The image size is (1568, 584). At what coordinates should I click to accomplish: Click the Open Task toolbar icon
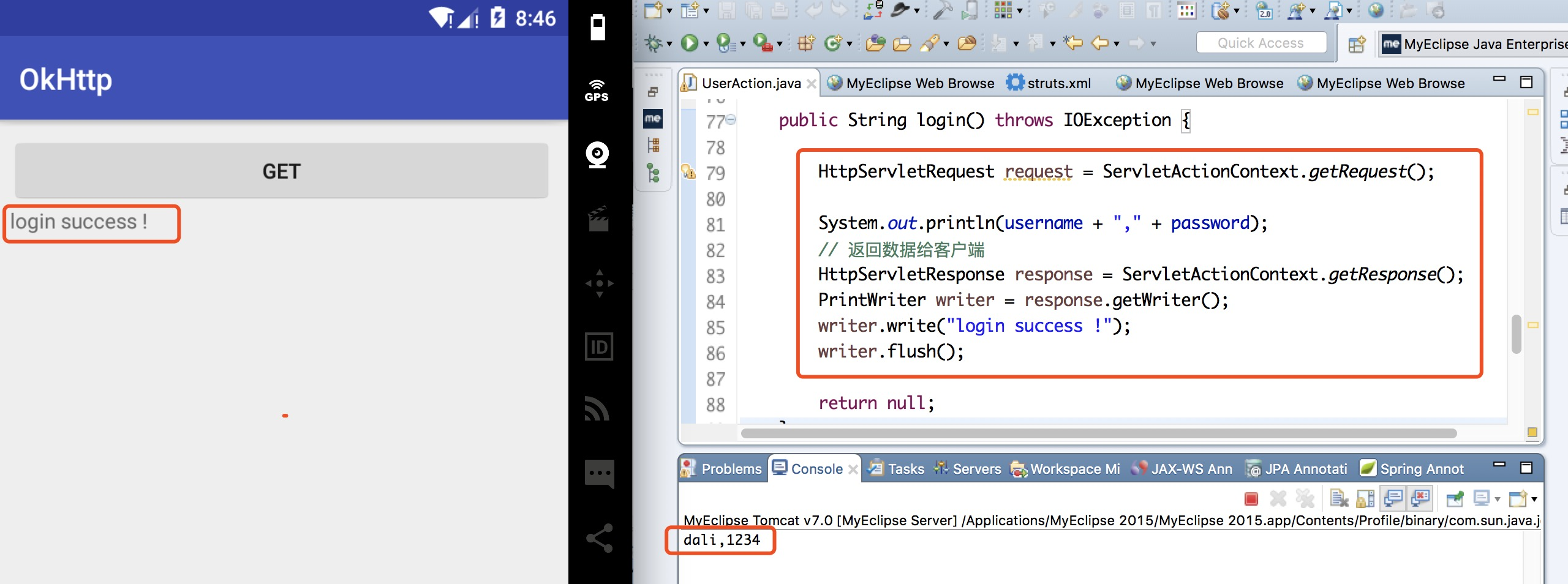pos(902,43)
